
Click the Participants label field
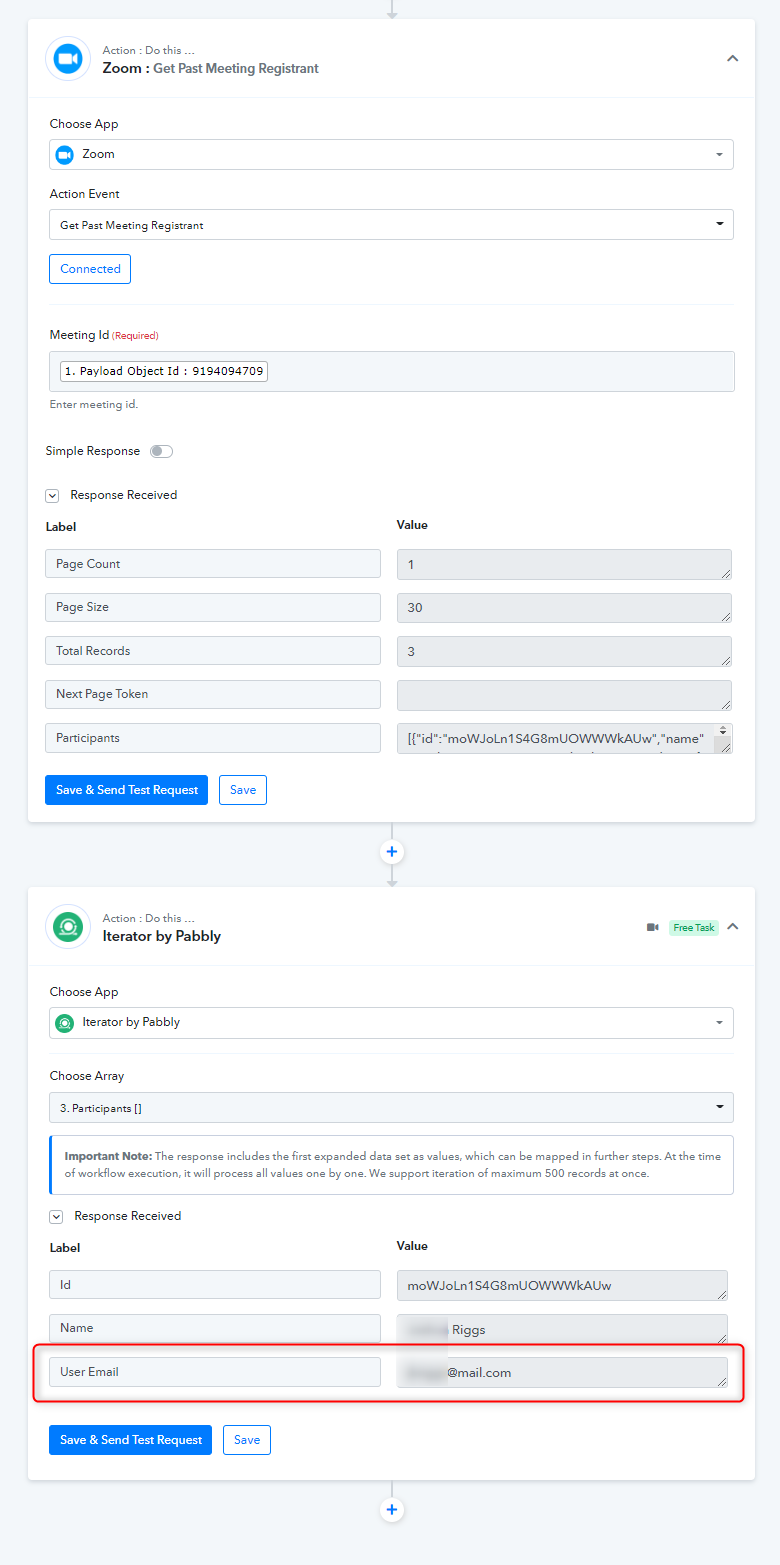click(213, 738)
